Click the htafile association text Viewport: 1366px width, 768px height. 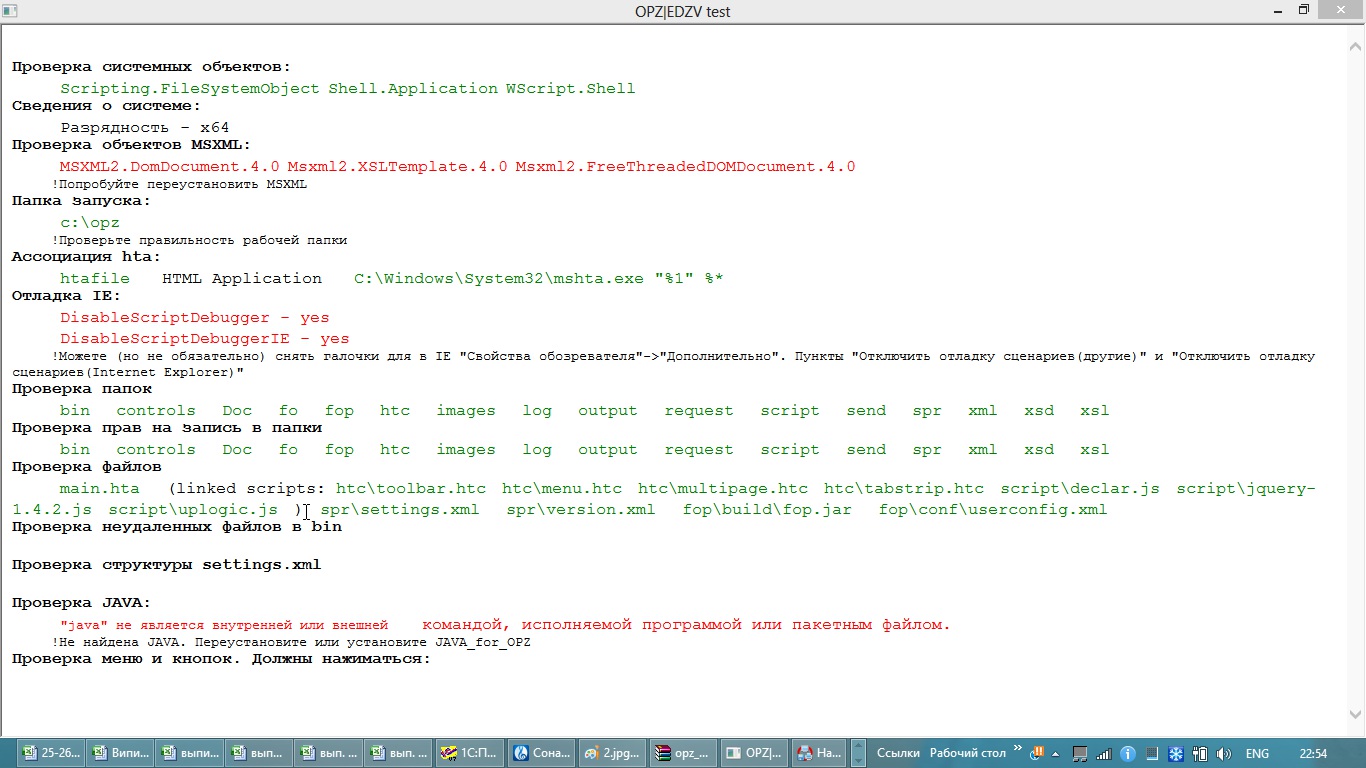pos(95,278)
